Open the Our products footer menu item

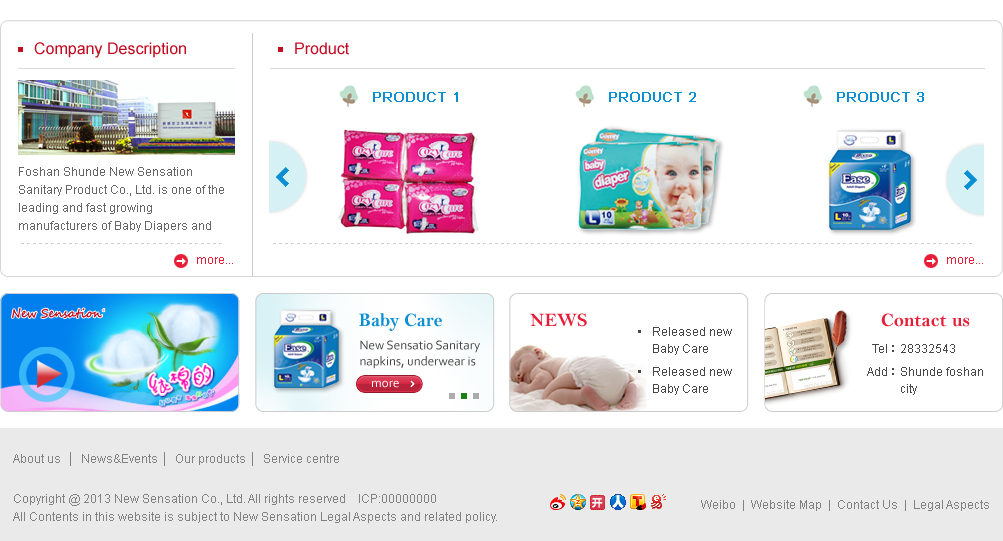(x=210, y=459)
